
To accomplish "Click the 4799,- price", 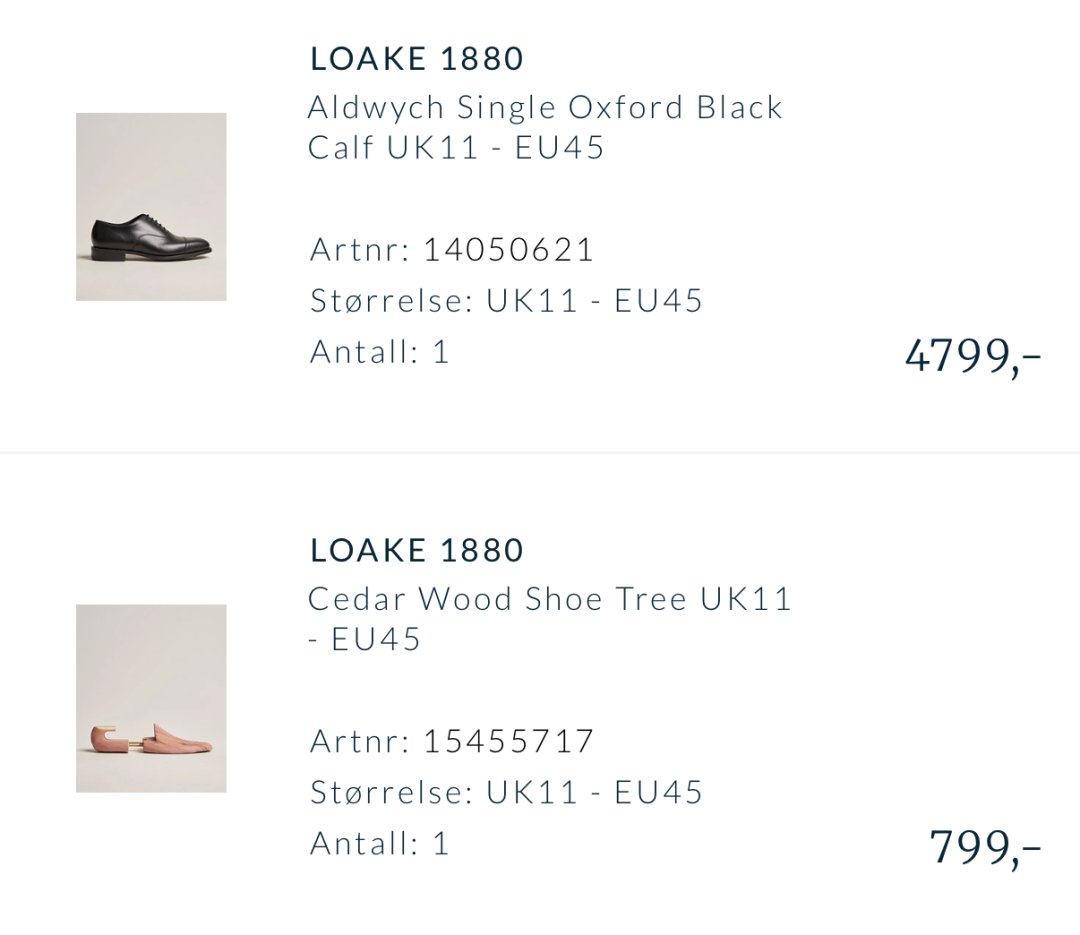I will click(x=972, y=356).
